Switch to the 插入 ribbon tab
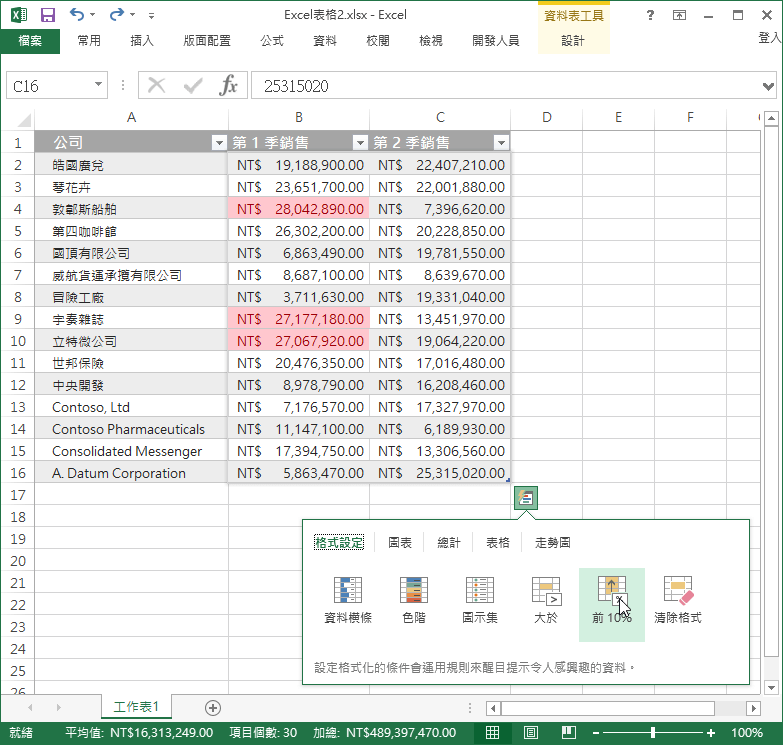783x745 pixels. click(x=142, y=40)
